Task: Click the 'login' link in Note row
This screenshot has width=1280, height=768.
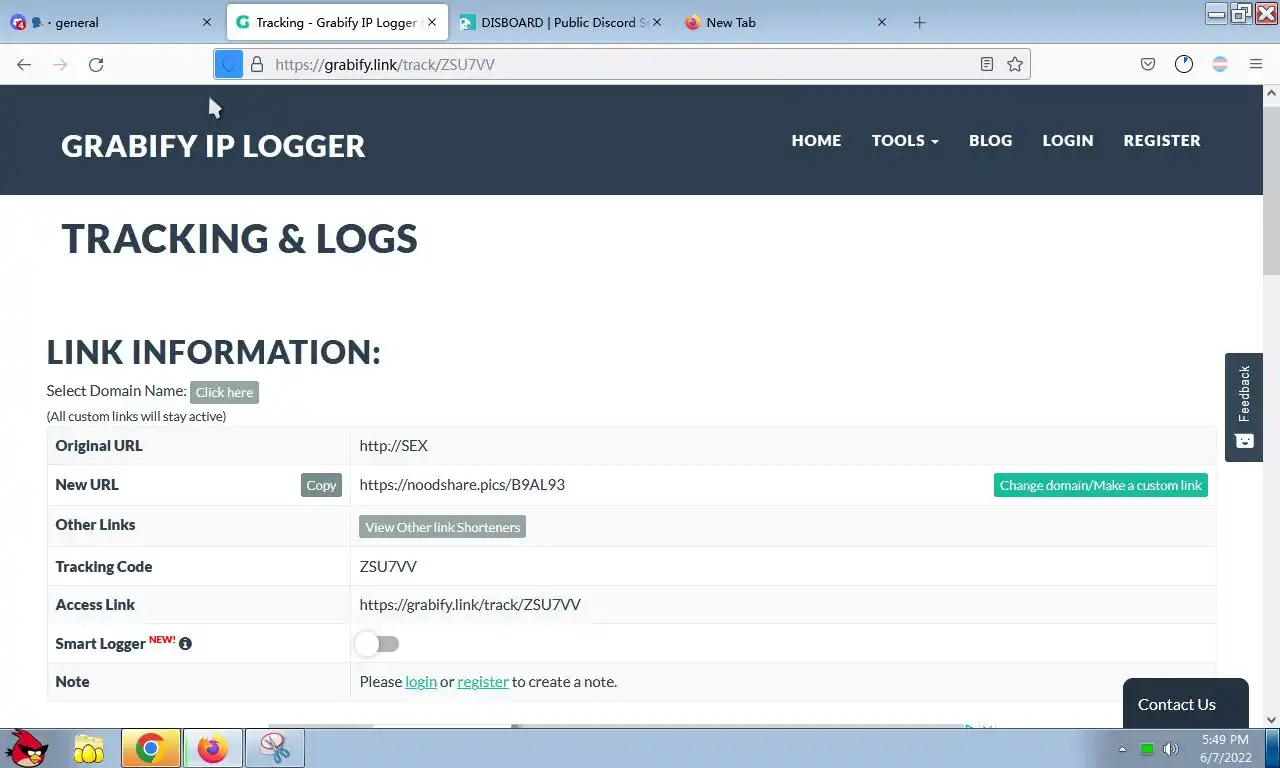Action: [421, 682]
